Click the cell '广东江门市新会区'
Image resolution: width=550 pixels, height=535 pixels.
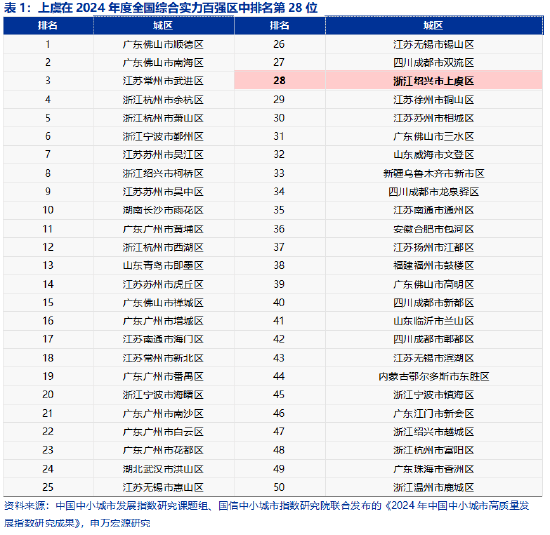coord(434,414)
